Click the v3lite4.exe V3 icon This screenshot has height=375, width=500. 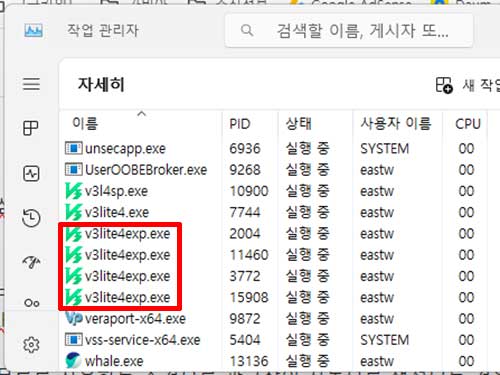(x=73, y=212)
